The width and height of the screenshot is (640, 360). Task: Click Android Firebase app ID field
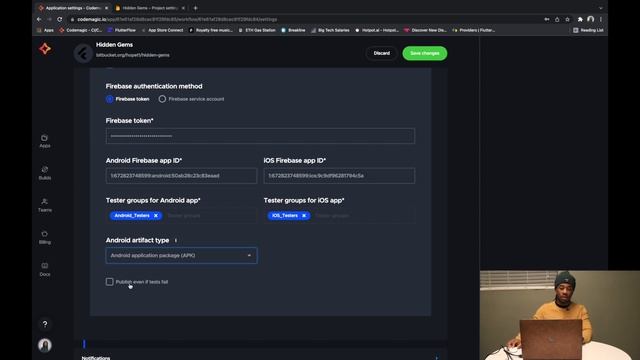(181, 176)
